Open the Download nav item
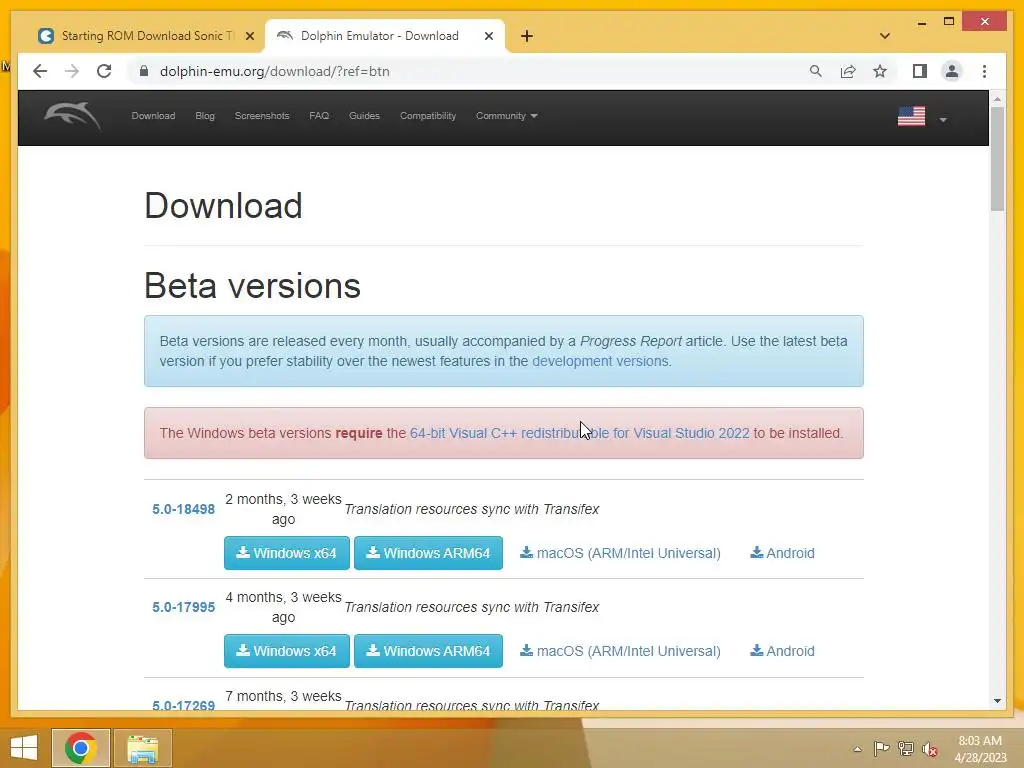1024x768 pixels. pyautogui.click(x=153, y=116)
